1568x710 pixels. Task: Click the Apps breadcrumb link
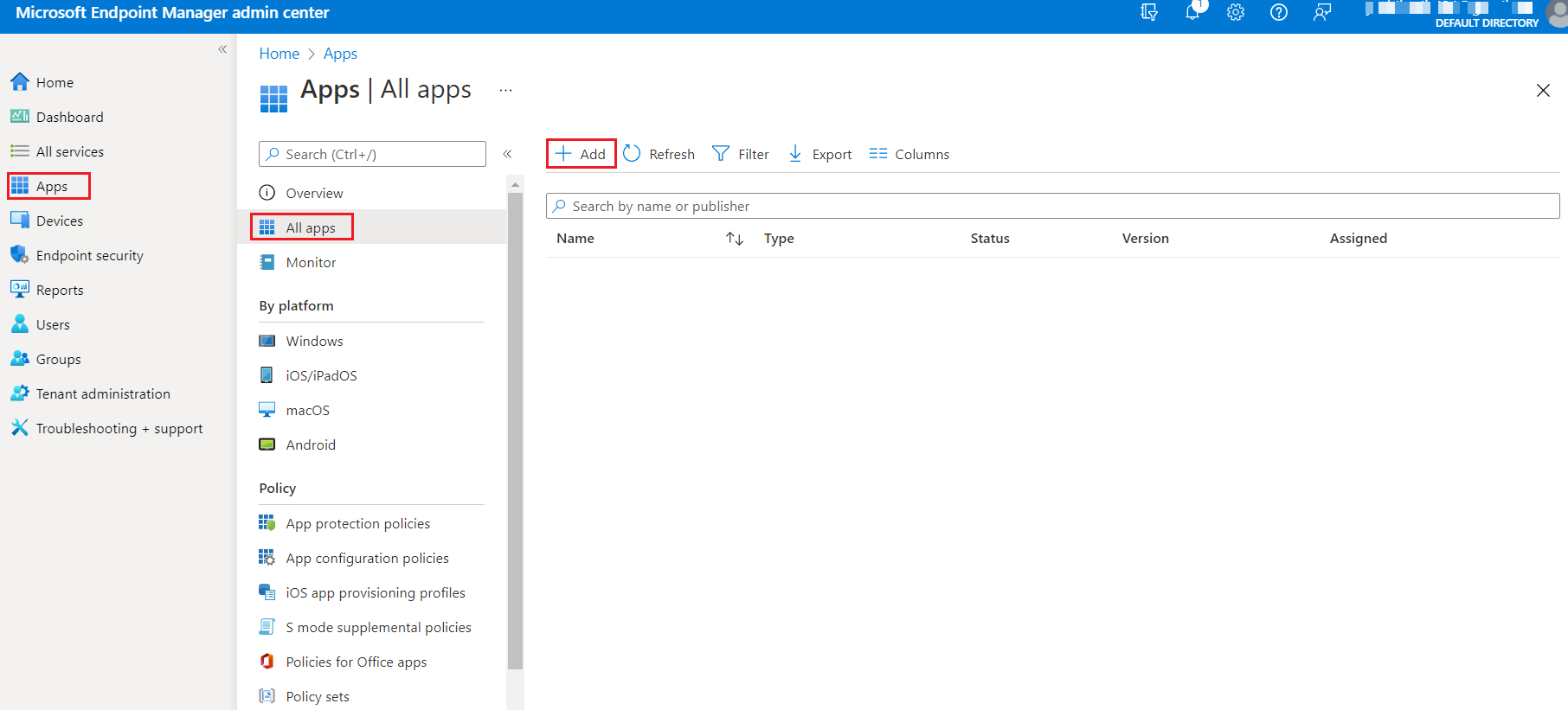click(340, 54)
